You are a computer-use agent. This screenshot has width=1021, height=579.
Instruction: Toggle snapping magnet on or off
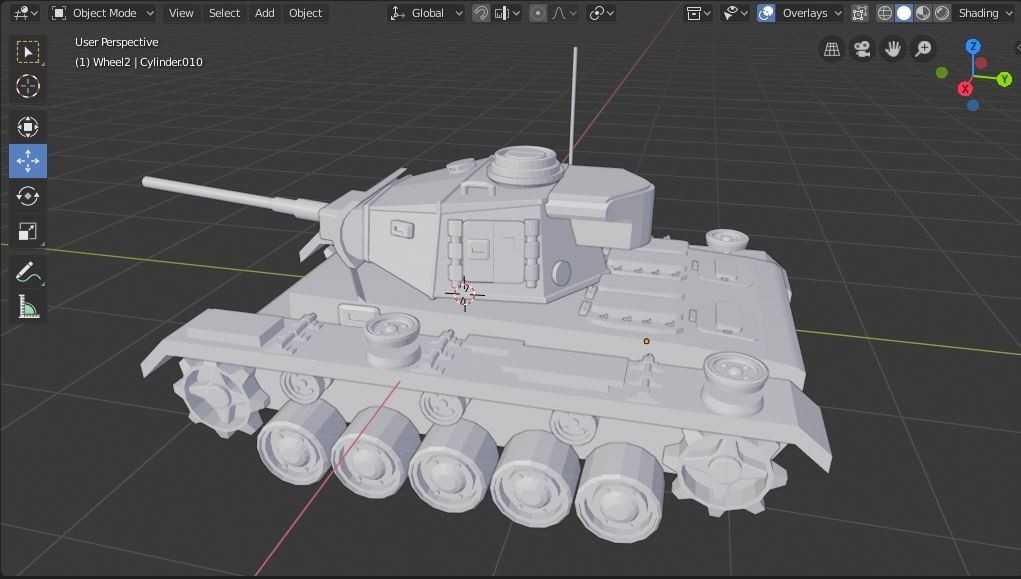(x=481, y=13)
